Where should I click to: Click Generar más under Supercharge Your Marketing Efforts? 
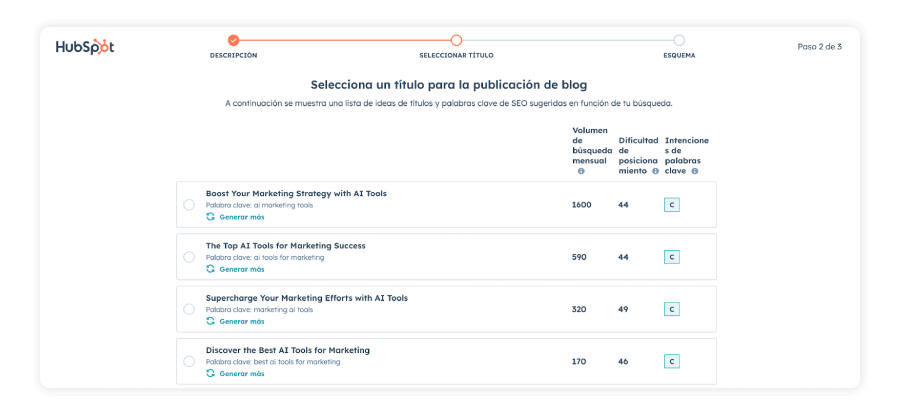[242, 322]
